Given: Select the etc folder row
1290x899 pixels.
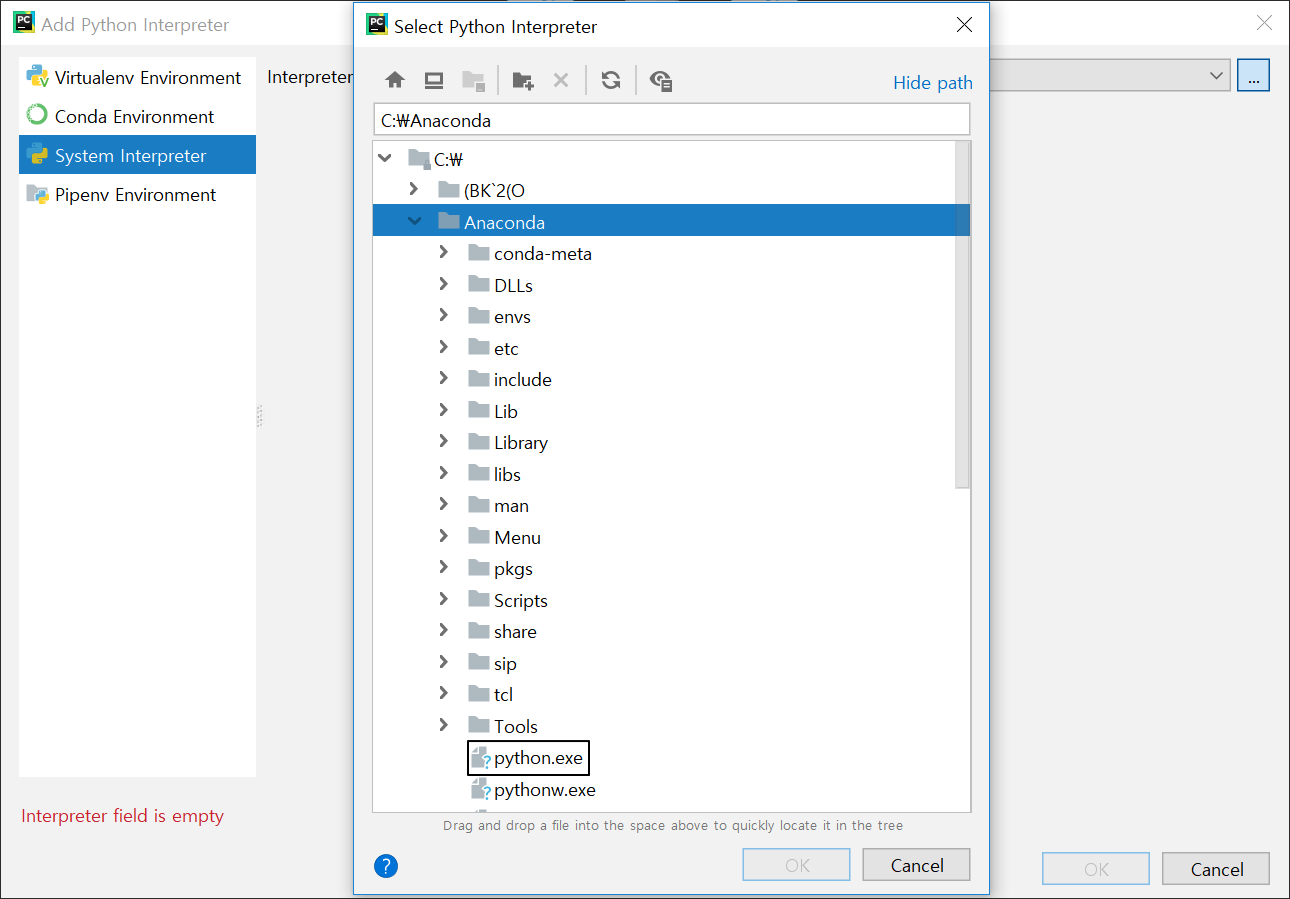Looking at the screenshot, I should click(664, 348).
